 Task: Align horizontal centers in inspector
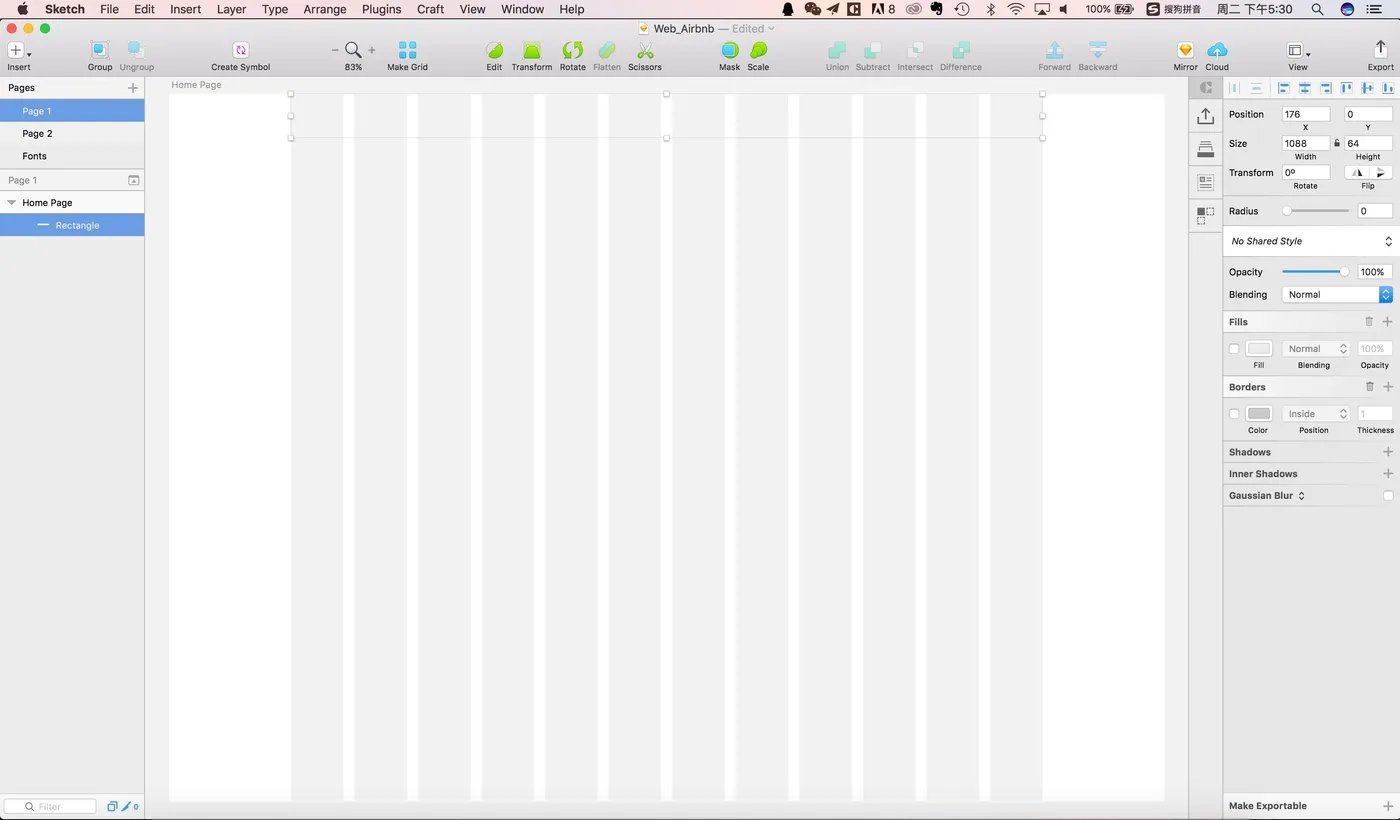(x=1305, y=88)
